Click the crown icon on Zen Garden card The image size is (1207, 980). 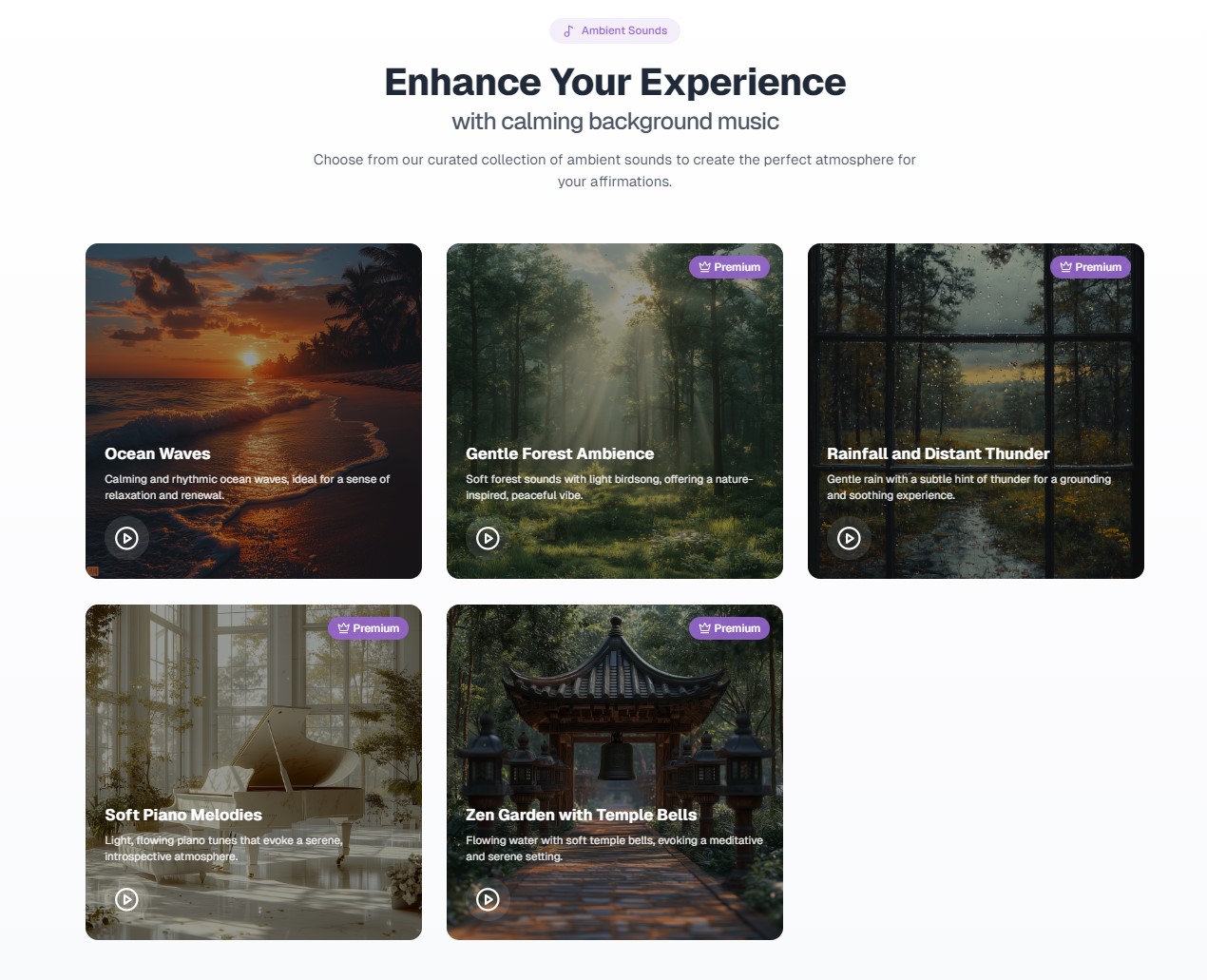(x=702, y=628)
